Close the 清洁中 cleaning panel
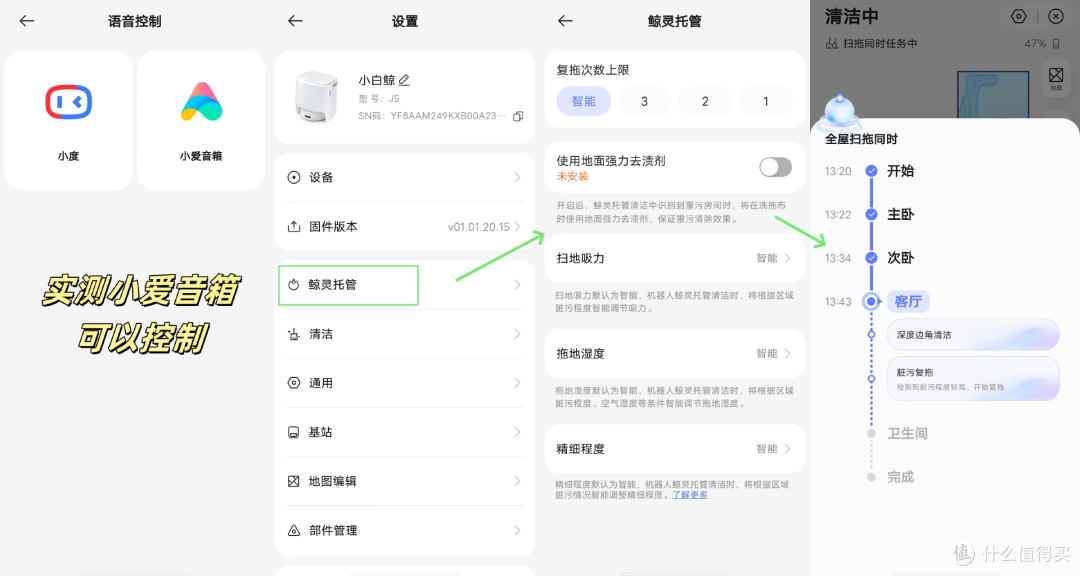The image size is (1080, 576). point(1055,17)
